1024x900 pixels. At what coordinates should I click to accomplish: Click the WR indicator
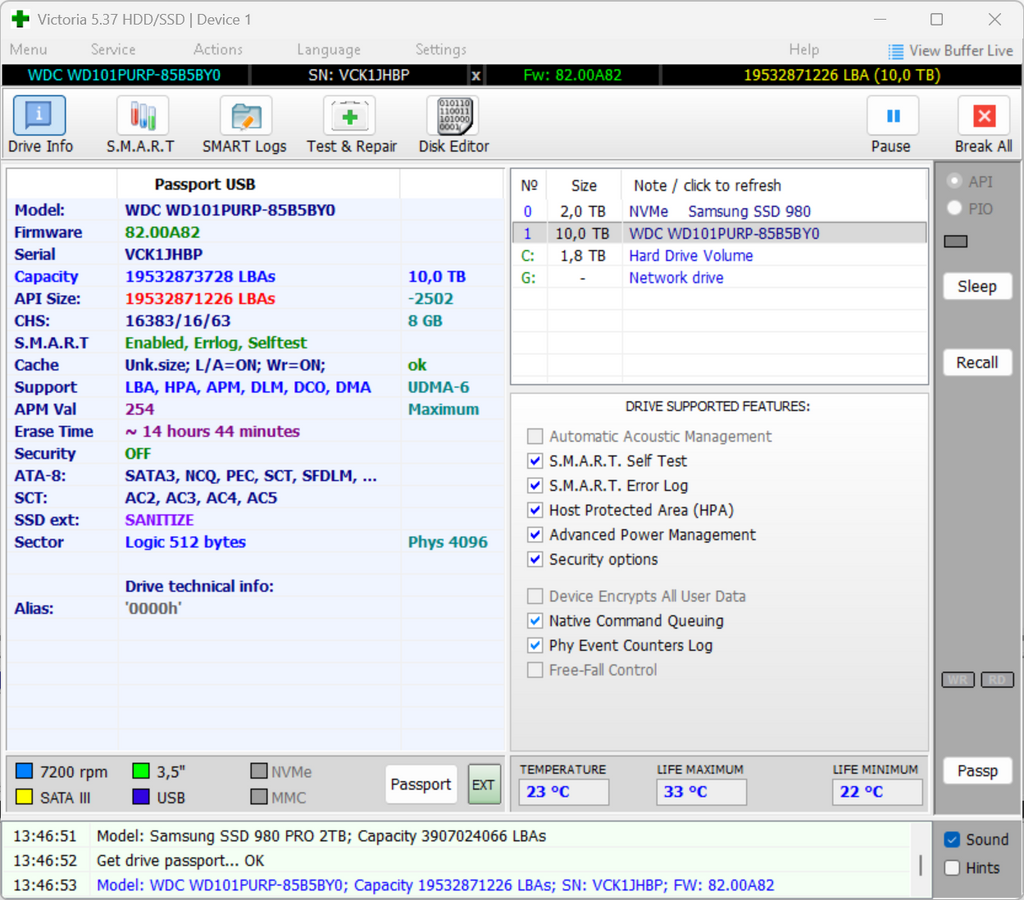pyautogui.click(x=958, y=680)
